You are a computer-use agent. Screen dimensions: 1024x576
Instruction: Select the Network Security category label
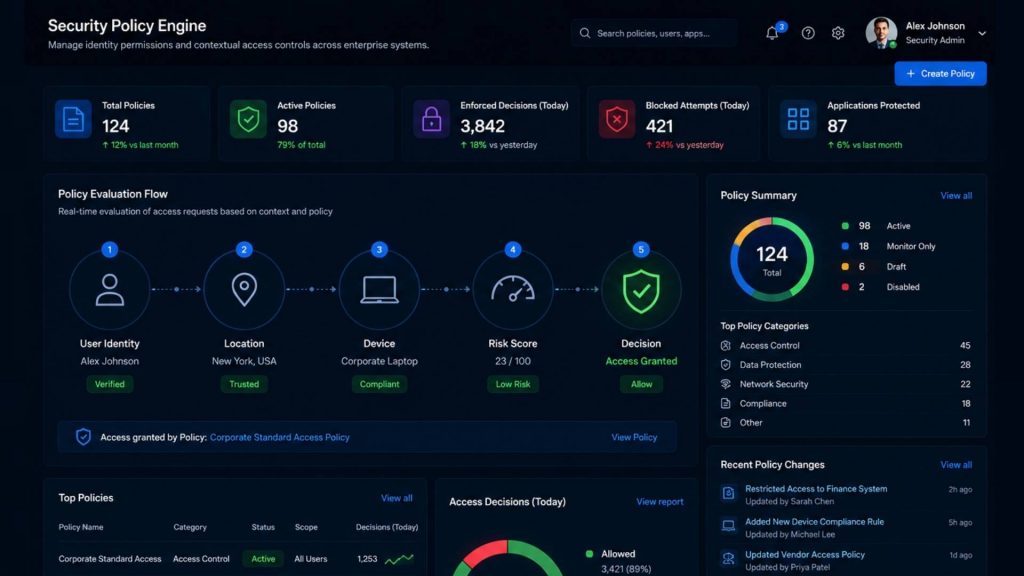[774, 384]
